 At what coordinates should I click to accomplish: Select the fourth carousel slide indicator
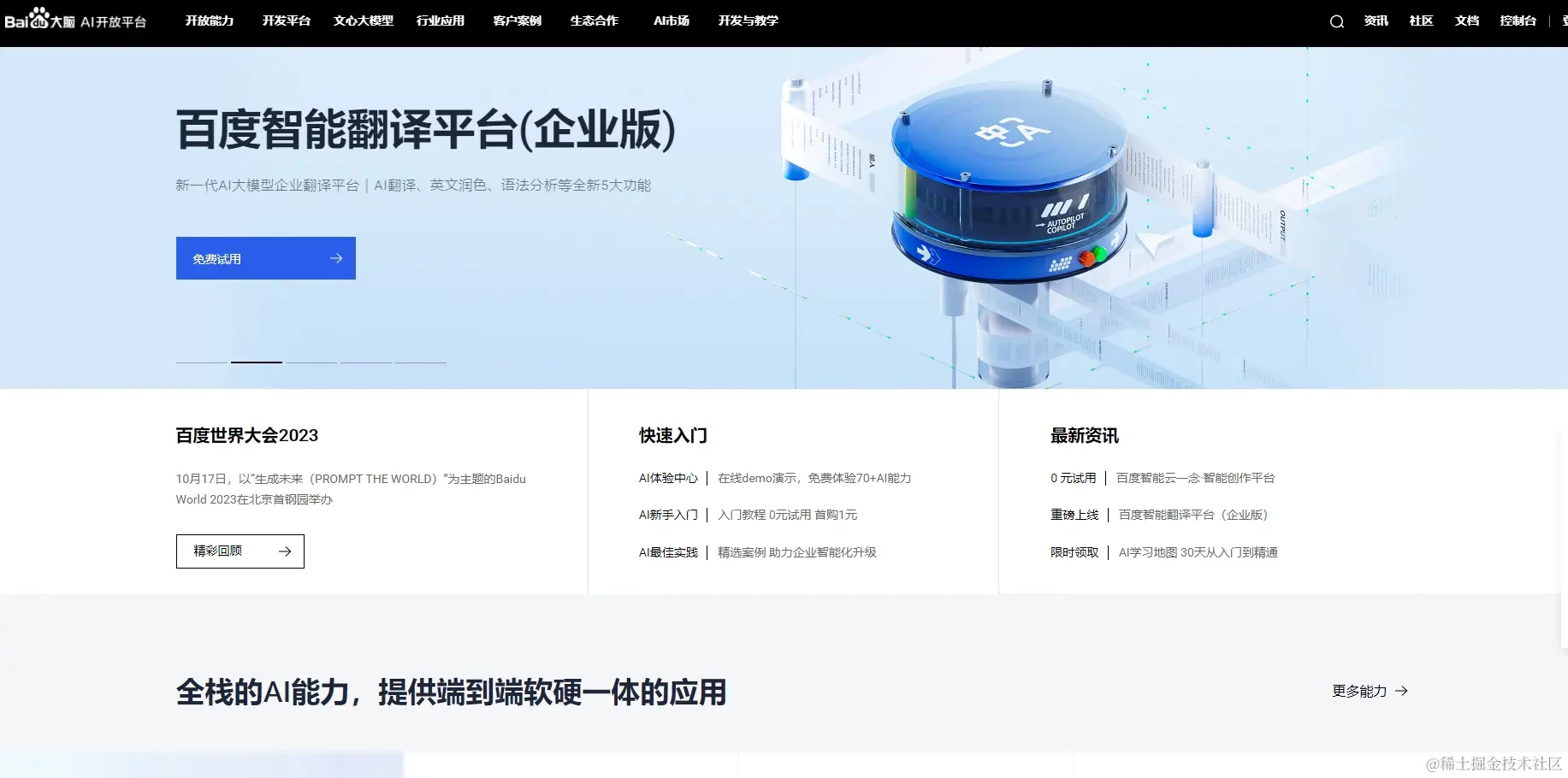coord(366,362)
